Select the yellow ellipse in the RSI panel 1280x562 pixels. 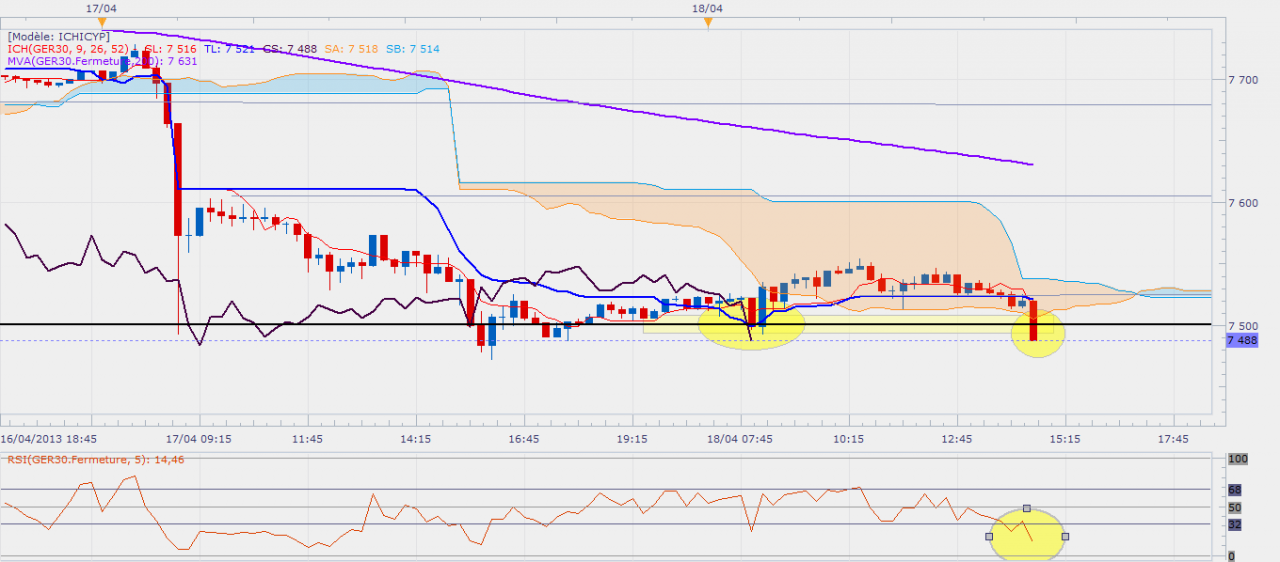(1027, 535)
